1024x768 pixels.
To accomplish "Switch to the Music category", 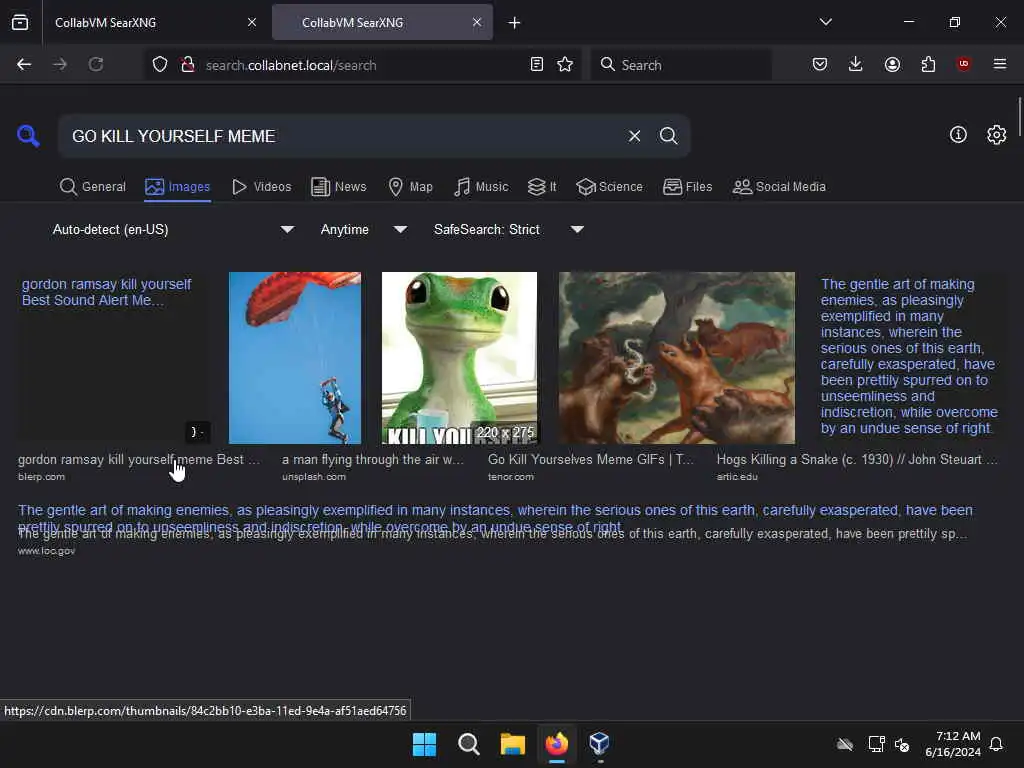I will [x=481, y=187].
